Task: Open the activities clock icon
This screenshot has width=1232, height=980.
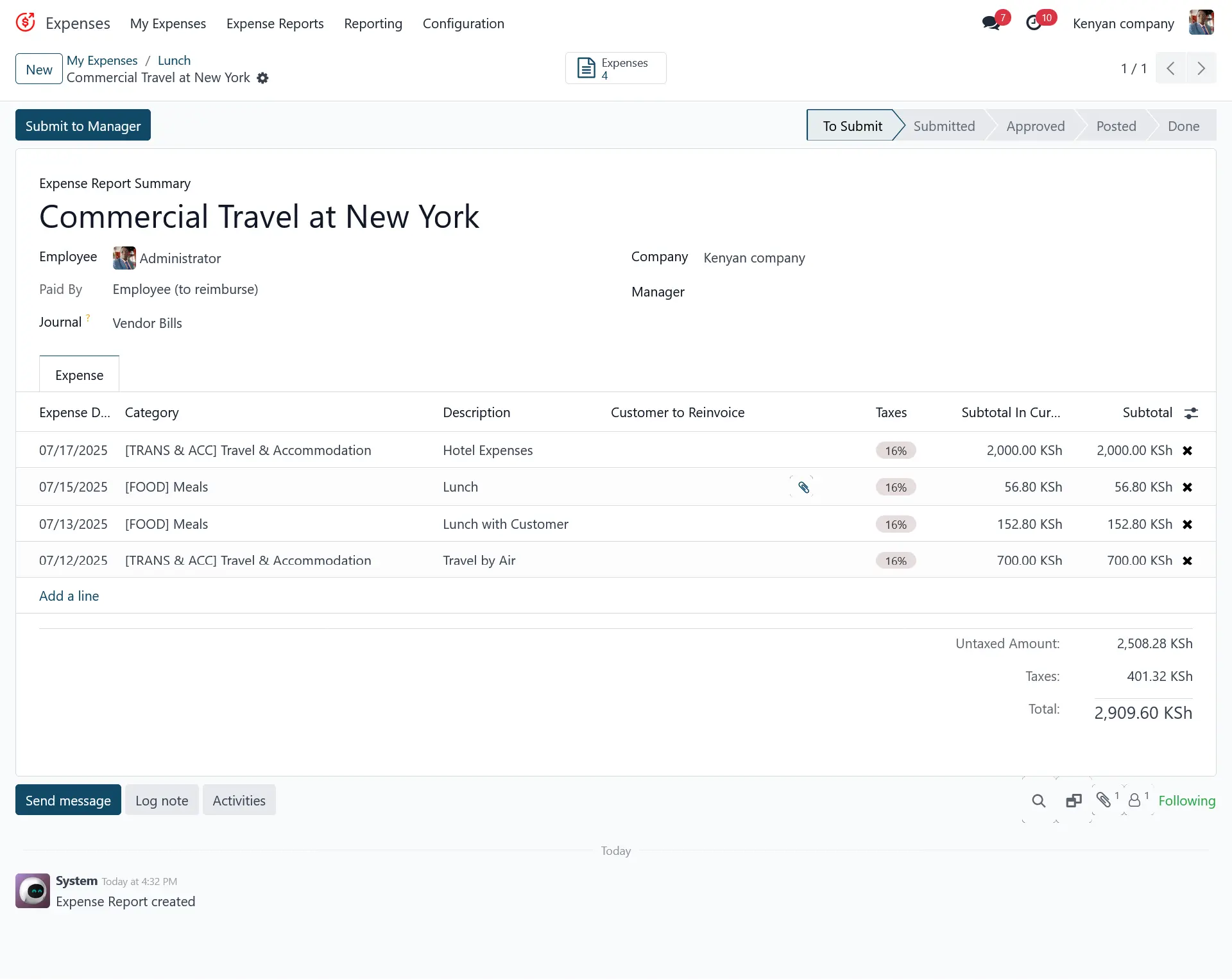Action: [x=1034, y=24]
